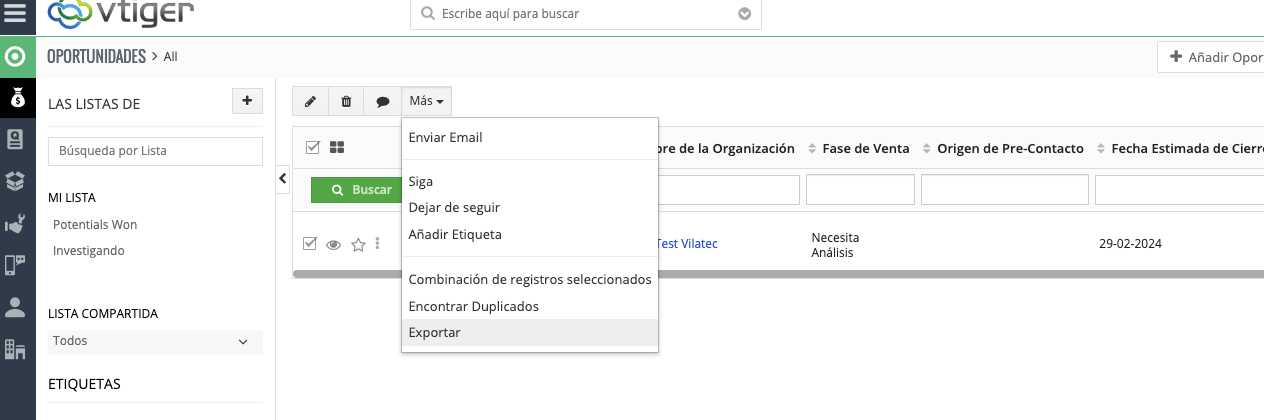Open the Opportunities money bag sidebar icon
Screen dimensions: 1264x420
(17, 98)
